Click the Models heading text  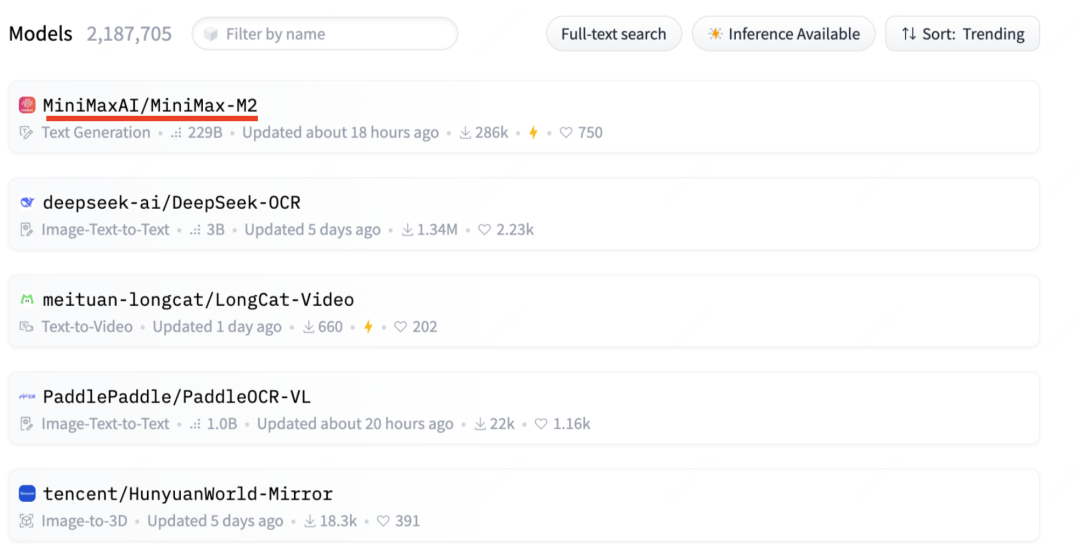pos(41,34)
